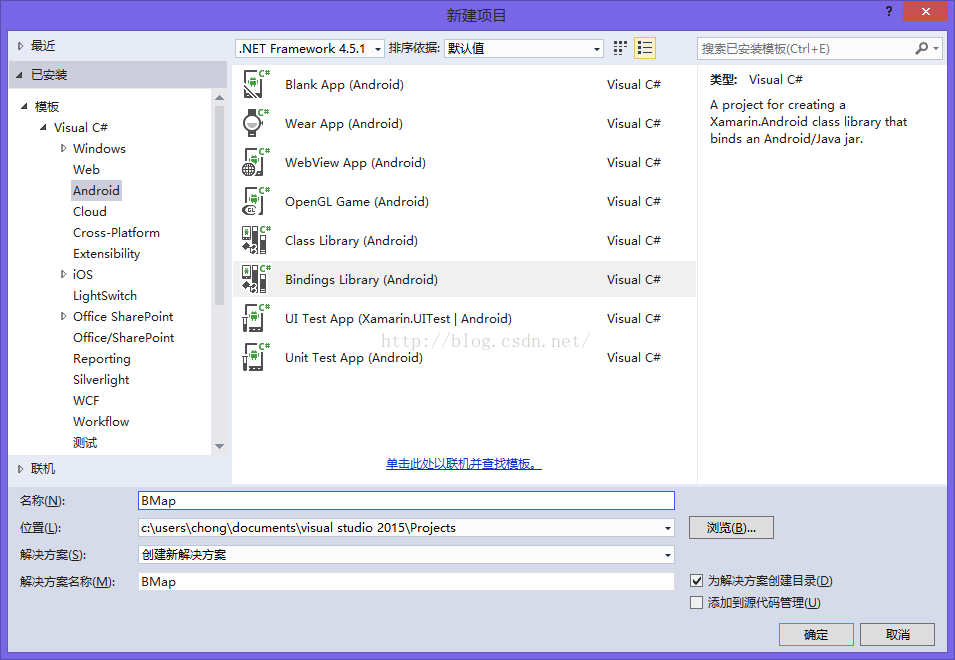Switch to small icons grid view
The image size is (955, 660).
tap(620, 48)
